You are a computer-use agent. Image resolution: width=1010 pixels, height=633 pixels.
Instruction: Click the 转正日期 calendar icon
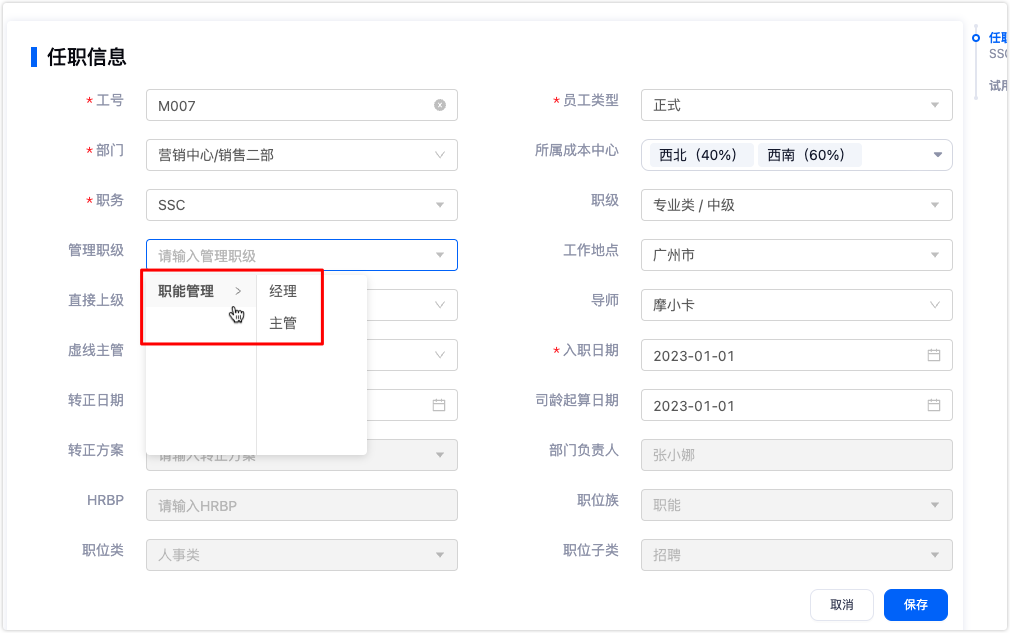click(439, 405)
